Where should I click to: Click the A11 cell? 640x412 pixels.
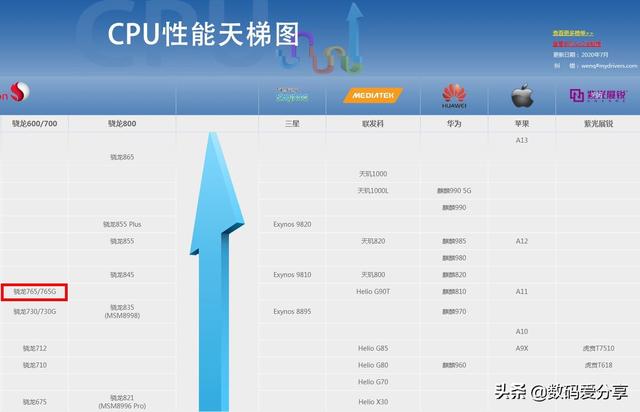[x=522, y=291]
